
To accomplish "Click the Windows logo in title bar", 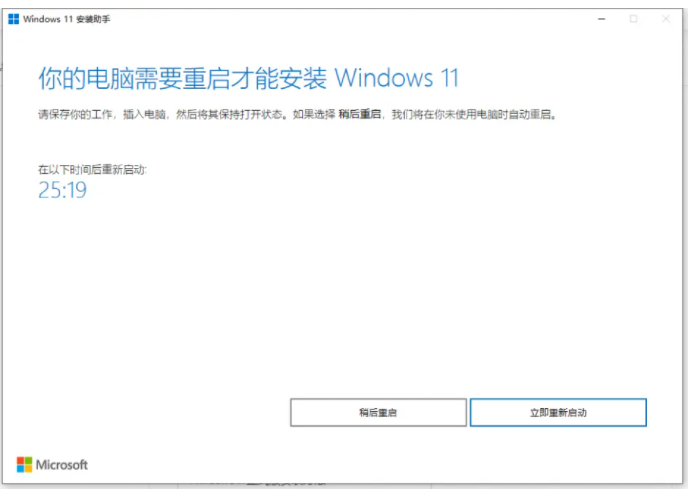I will tap(14, 19).
